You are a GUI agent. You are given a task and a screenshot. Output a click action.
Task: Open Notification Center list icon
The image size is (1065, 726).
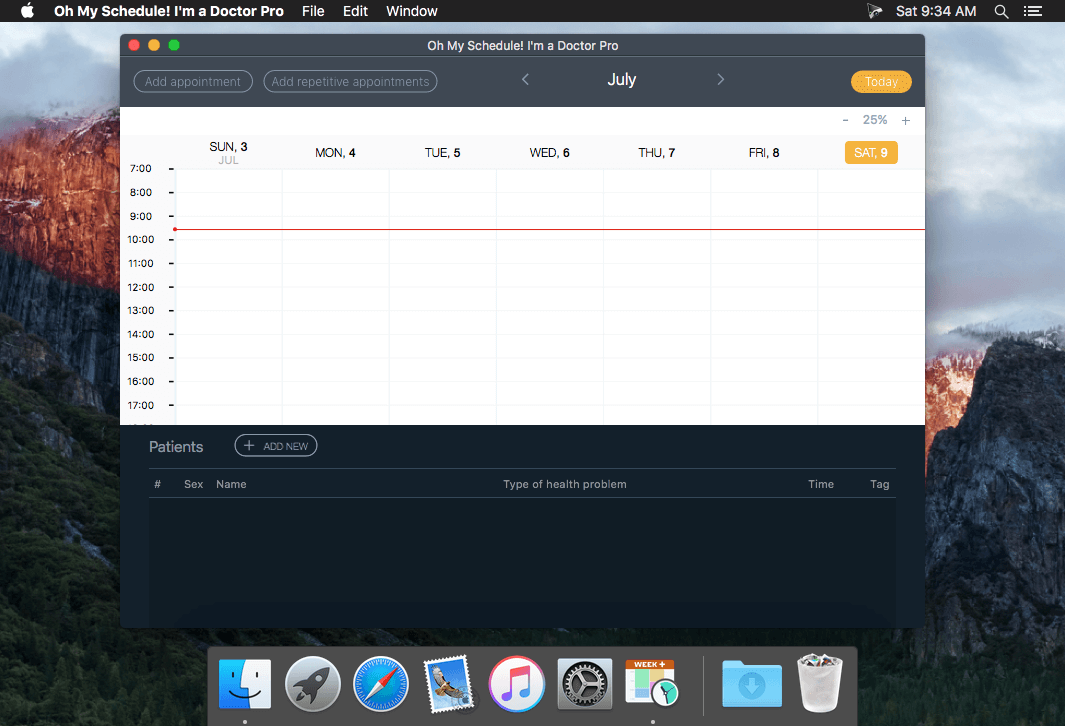tap(1032, 11)
